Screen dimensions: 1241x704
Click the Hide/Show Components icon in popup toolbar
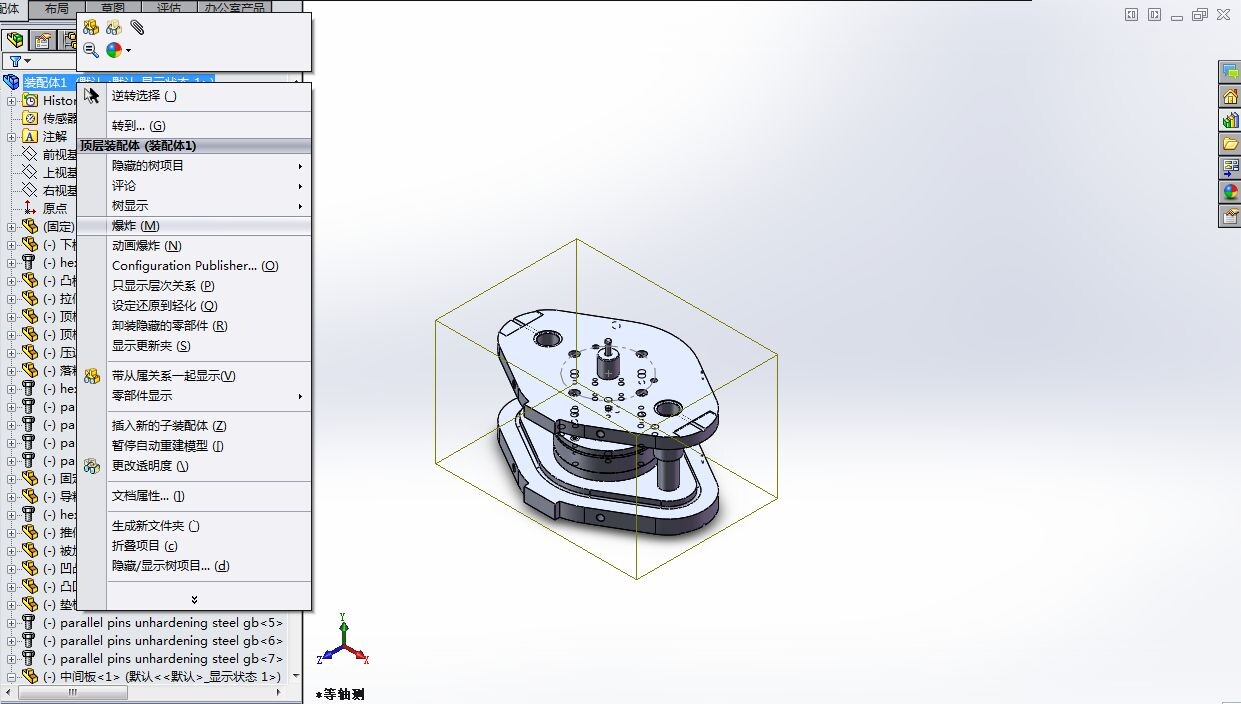point(91,28)
